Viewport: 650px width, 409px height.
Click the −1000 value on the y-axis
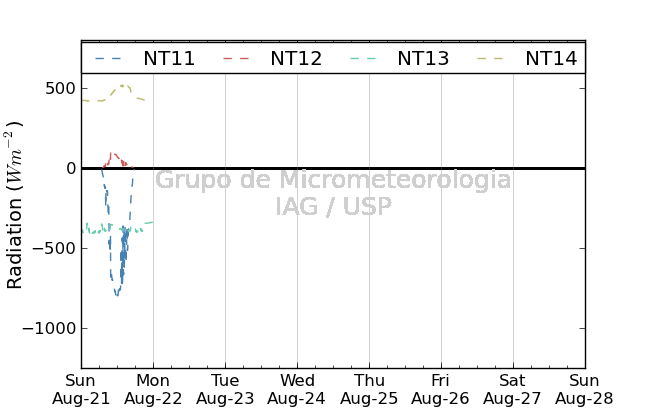(49, 328)
